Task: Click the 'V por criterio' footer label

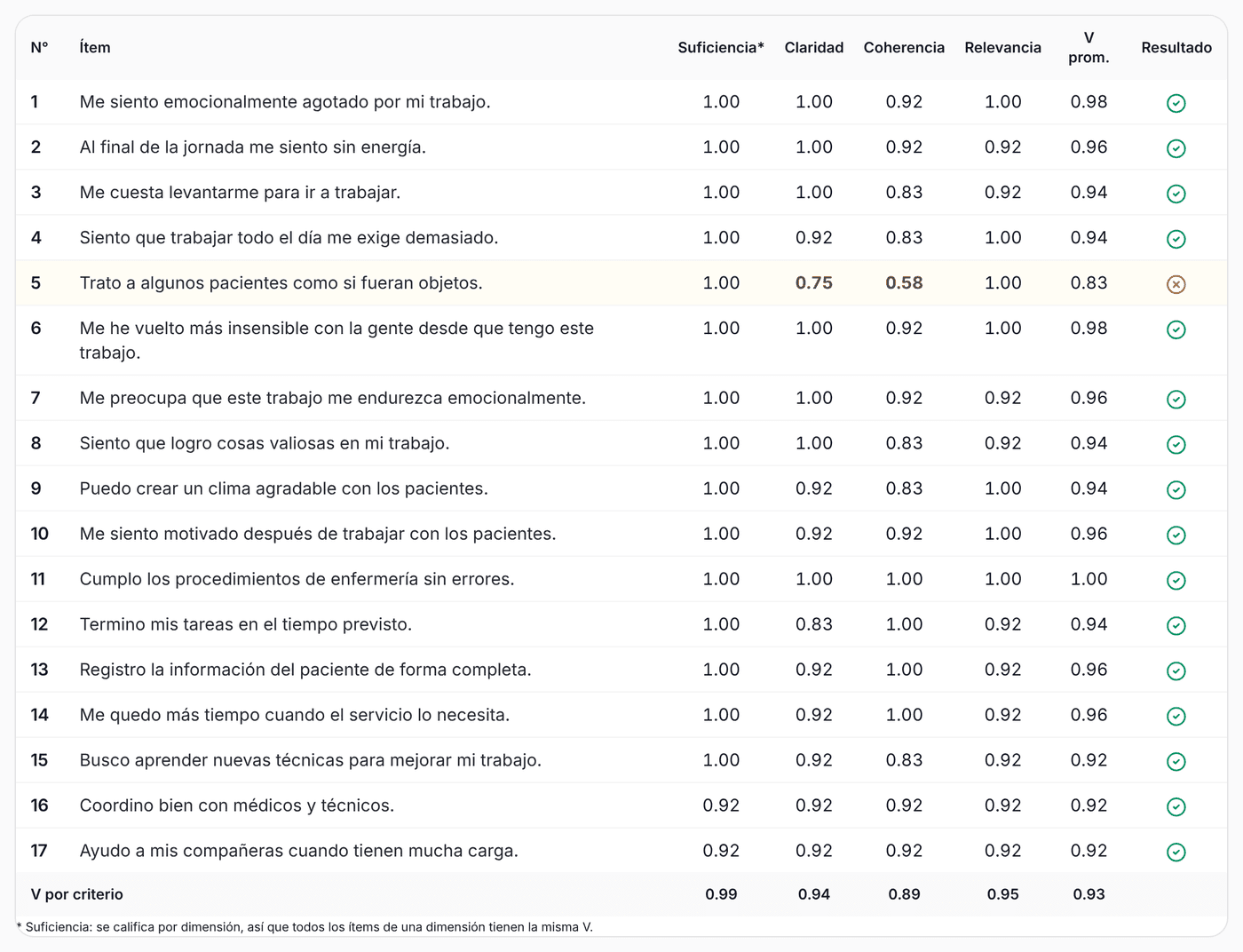Action: (x=77, y=894)
